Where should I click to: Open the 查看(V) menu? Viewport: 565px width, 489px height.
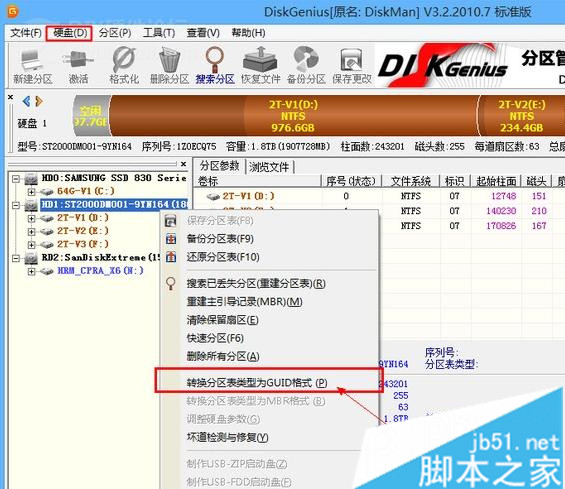[x=203, y=33]
